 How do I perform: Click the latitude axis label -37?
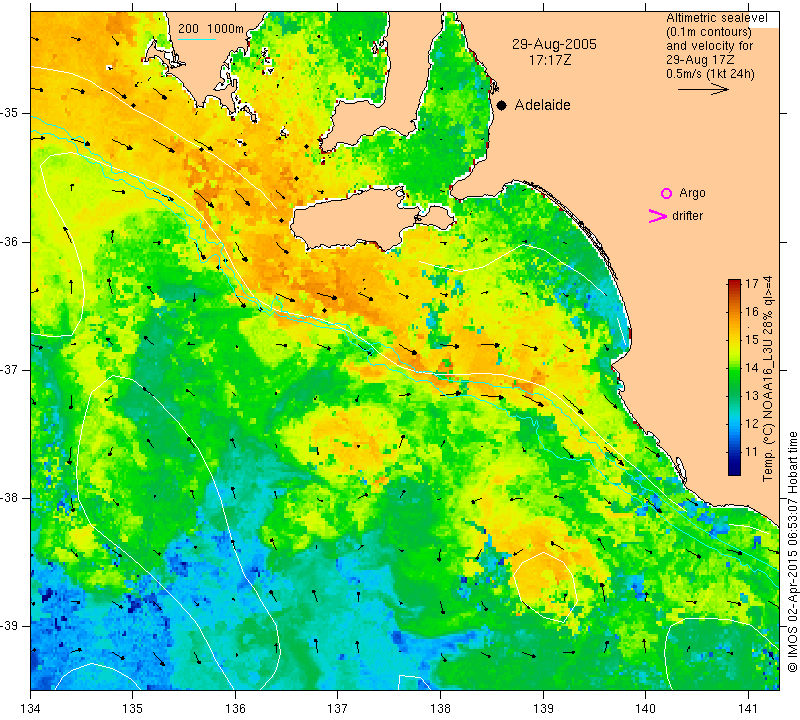[x=9, y=369]
